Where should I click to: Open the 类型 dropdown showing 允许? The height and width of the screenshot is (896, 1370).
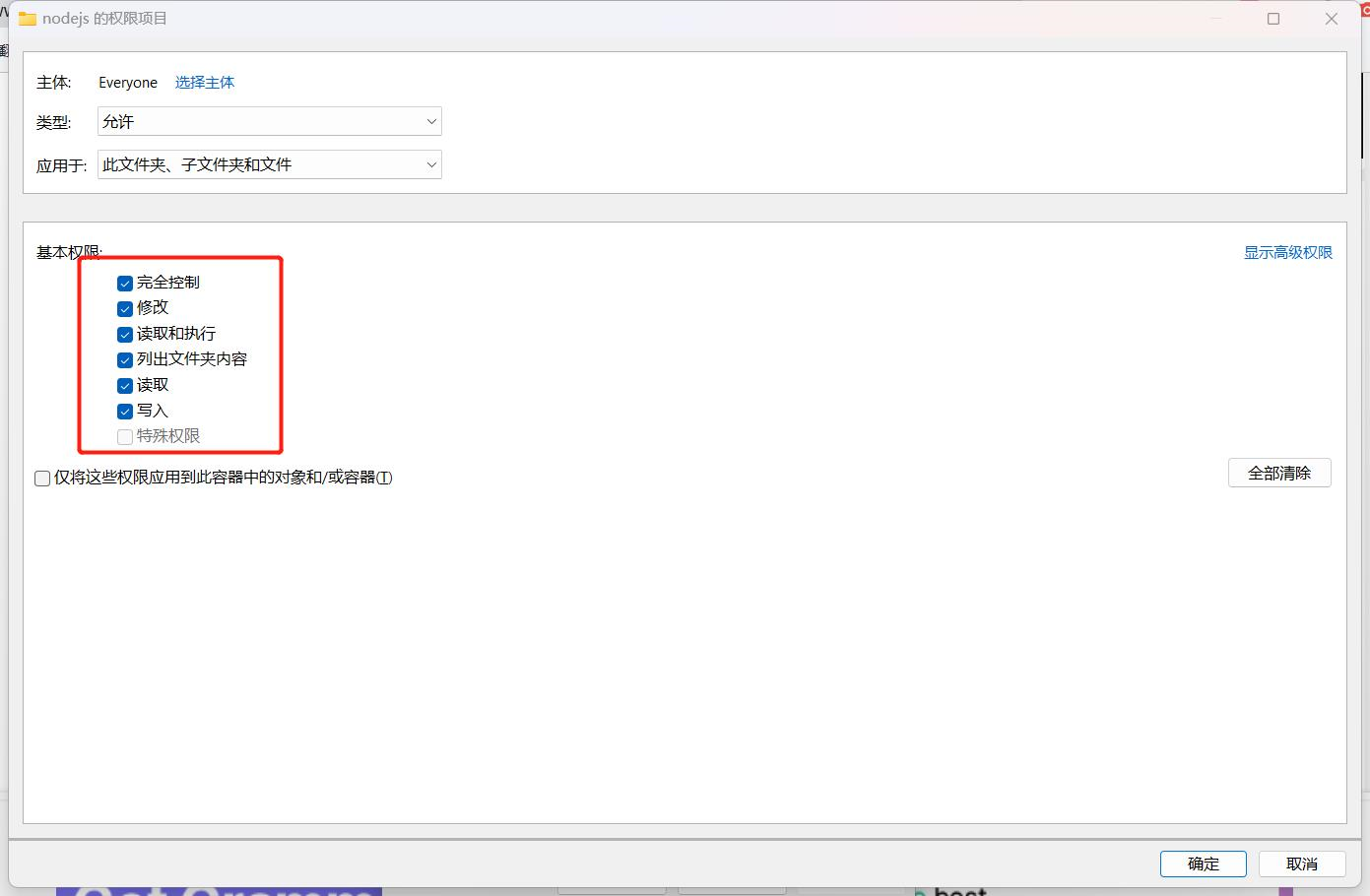[269, 122]
